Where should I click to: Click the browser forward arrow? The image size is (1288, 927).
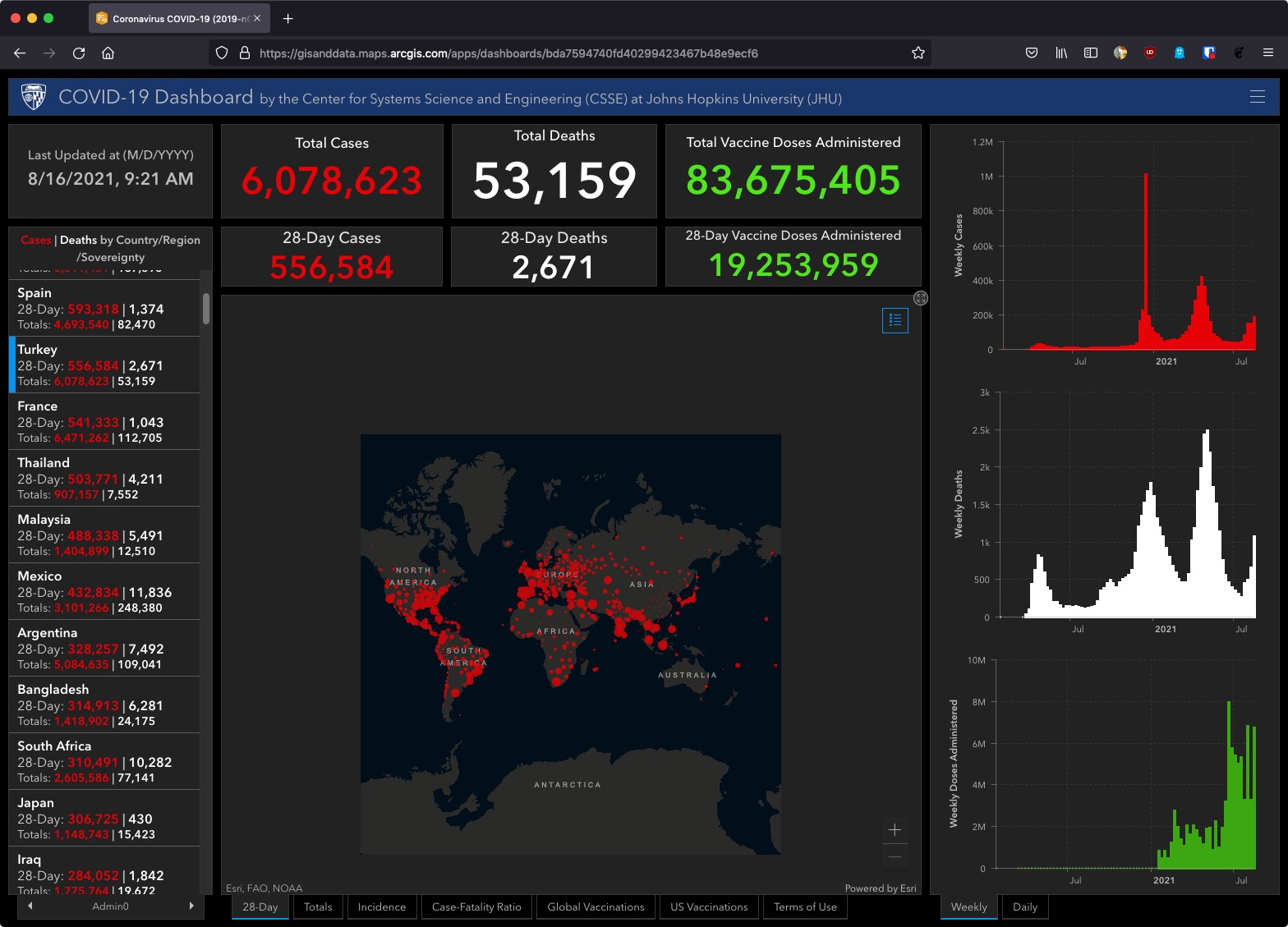[x=49, y=53]
